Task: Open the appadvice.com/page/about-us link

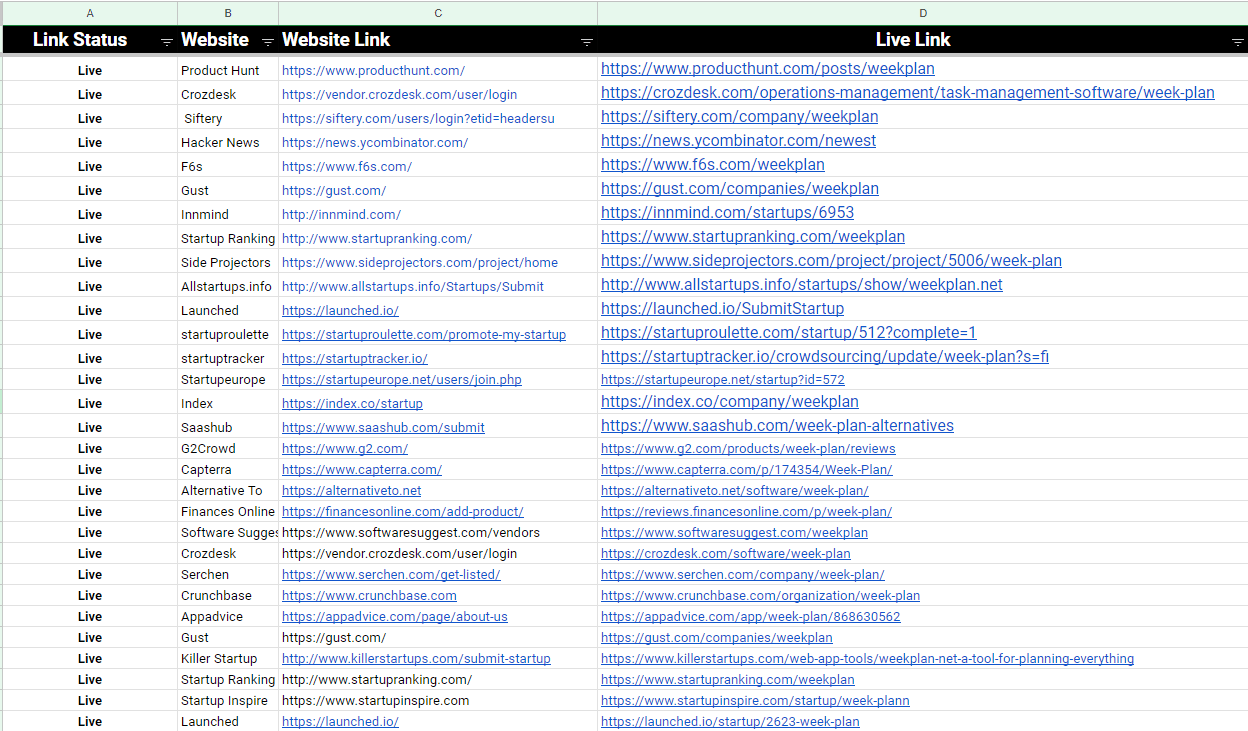Action: pos(395,617)
